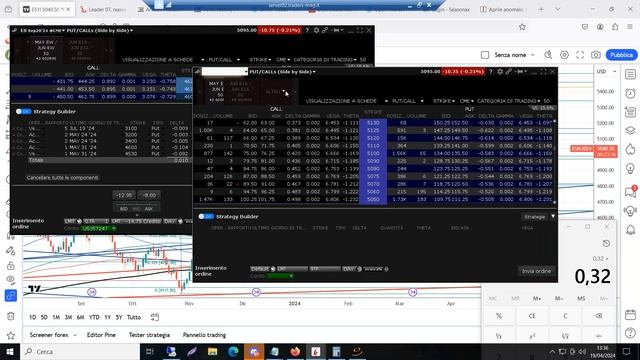Toggle the highlighted blue link tool in left toolbar
Screen dimensions: 640x360
11,295
